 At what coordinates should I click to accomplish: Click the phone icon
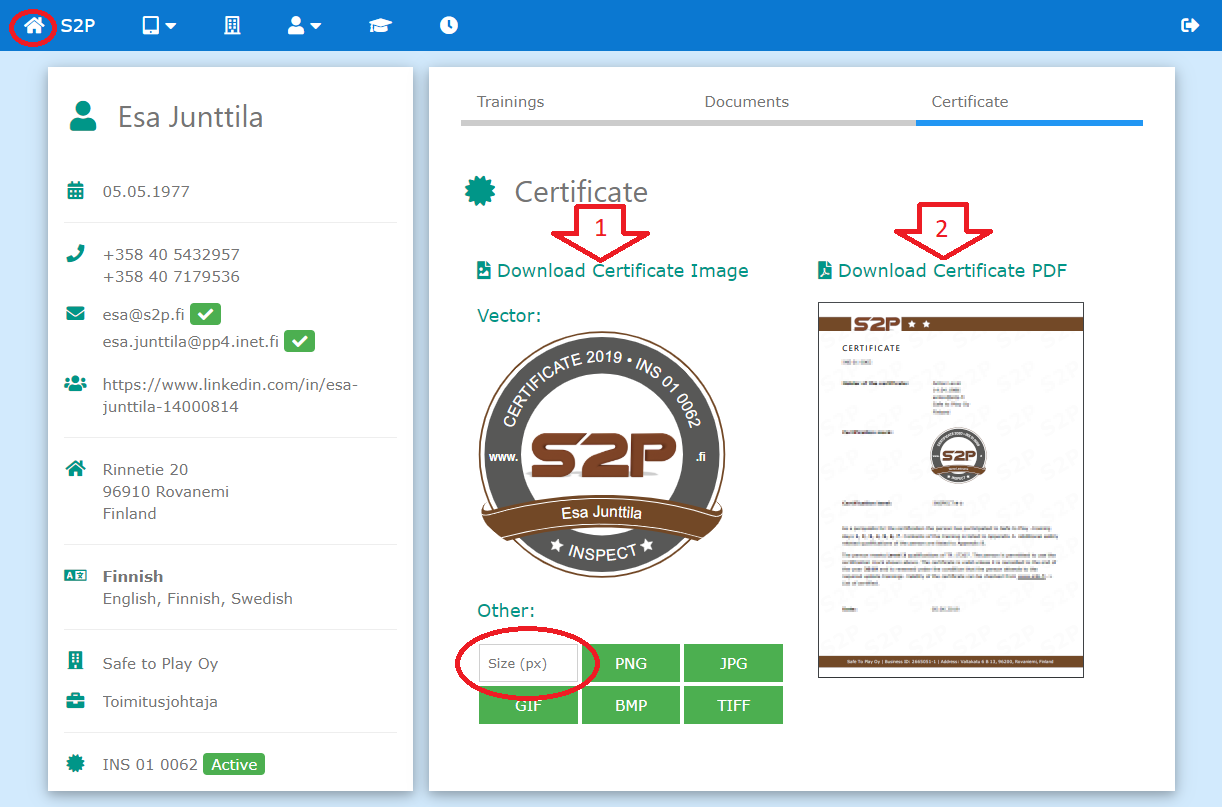pyautogui.click(x=75, y=254)
